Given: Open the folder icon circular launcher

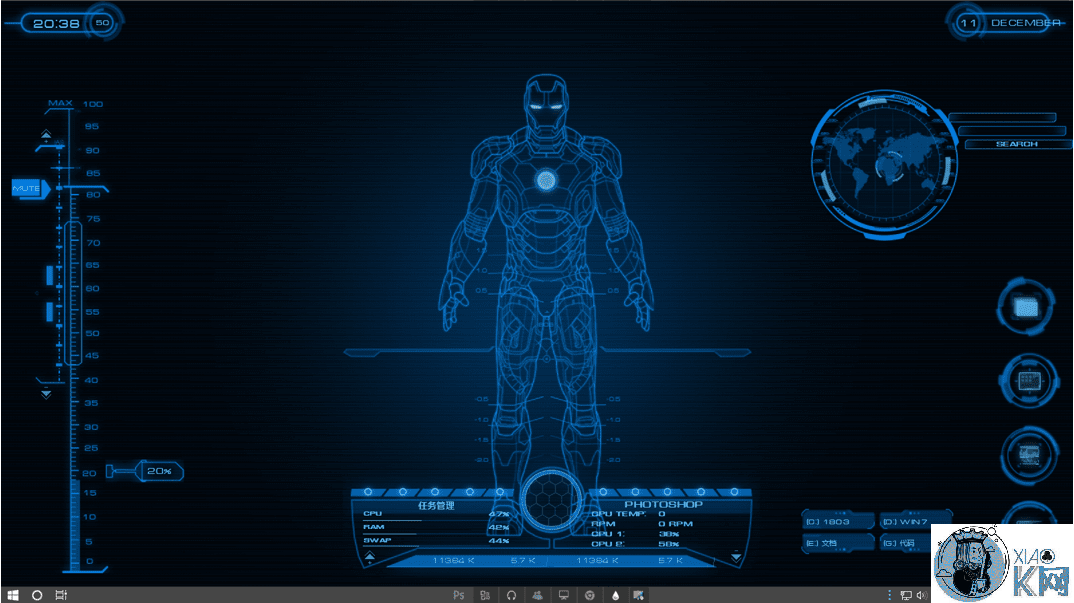Looking at the screenshot, I should click(x=1025, y=308).
